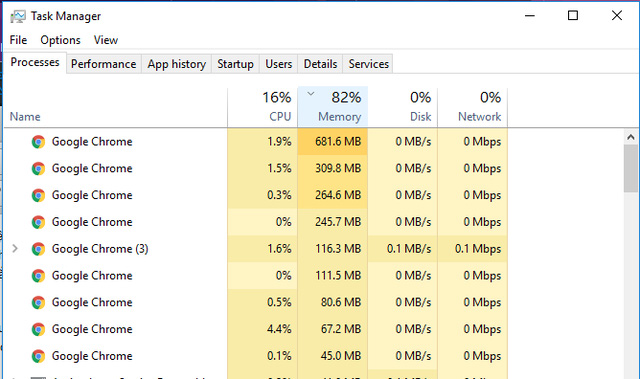The image size is (640, 379).
Task: Sort processes by the CPU column header
Action: coord(262,107)
